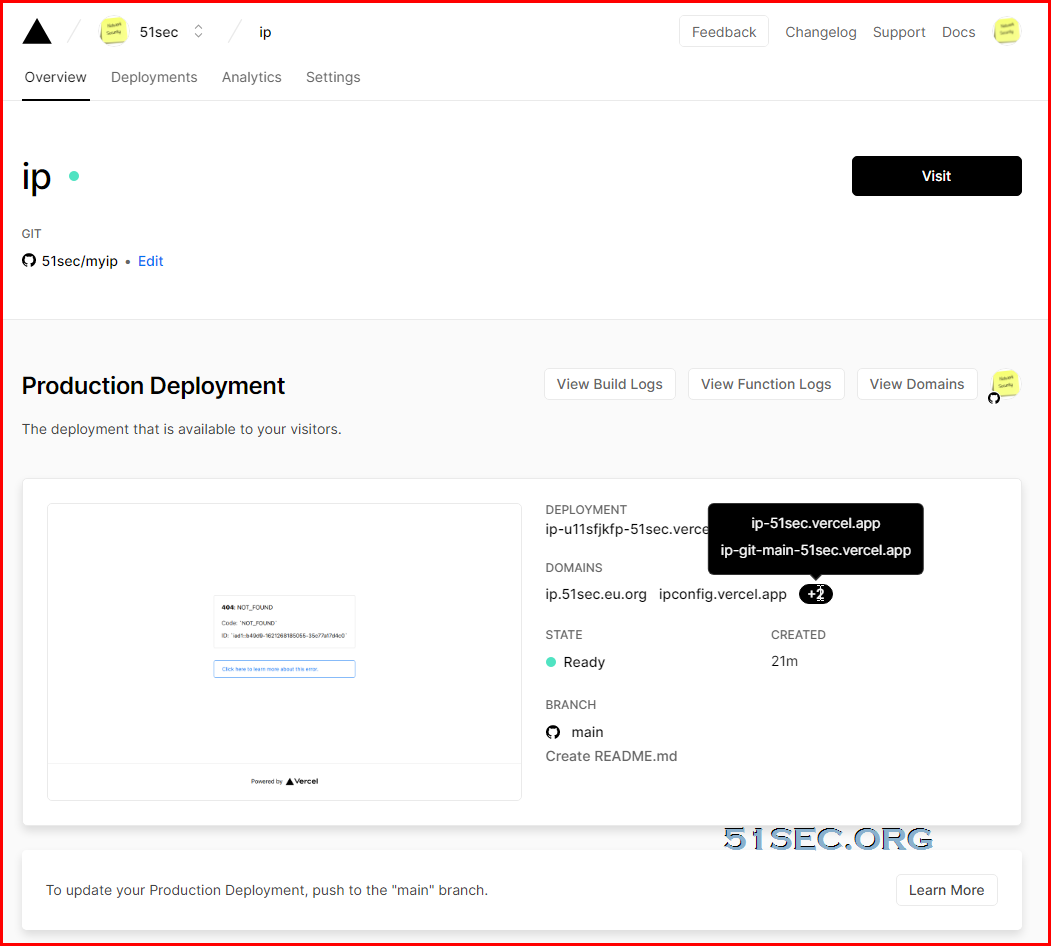Click the +2 additional domains badge
This screenshot has height=946, width=1051.
pyautogui.click(x=816, y=594)
